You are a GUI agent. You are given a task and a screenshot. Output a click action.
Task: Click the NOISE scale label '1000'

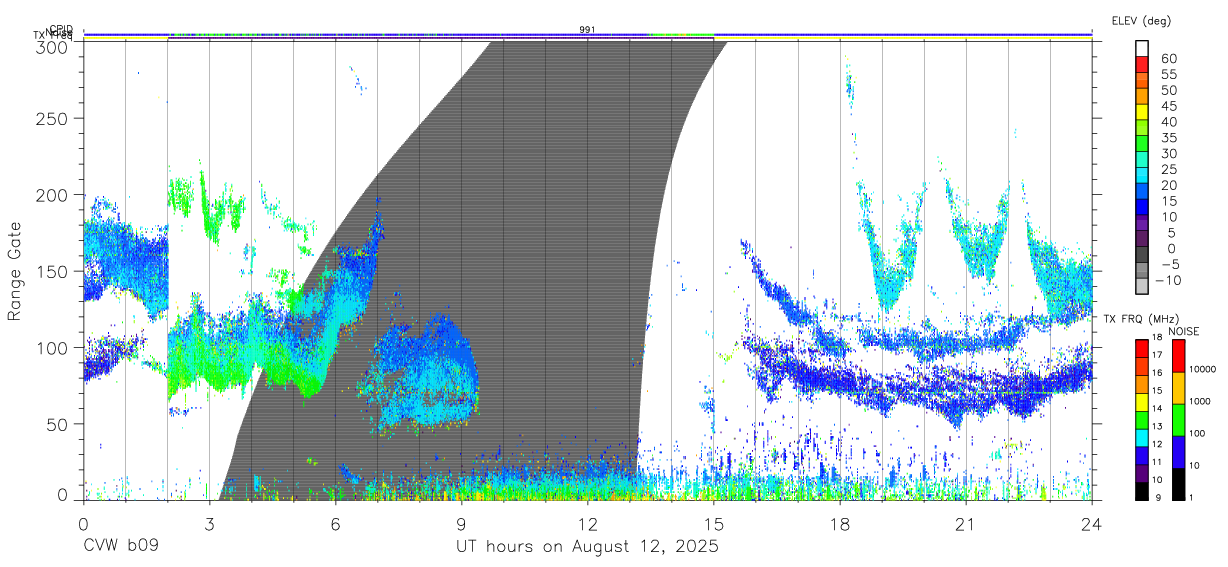[1201, 401]
